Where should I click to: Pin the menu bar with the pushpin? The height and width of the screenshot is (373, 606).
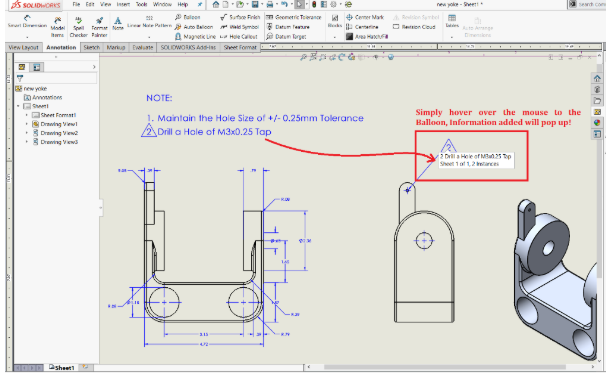pyautogui.click(x=200, y=4)
